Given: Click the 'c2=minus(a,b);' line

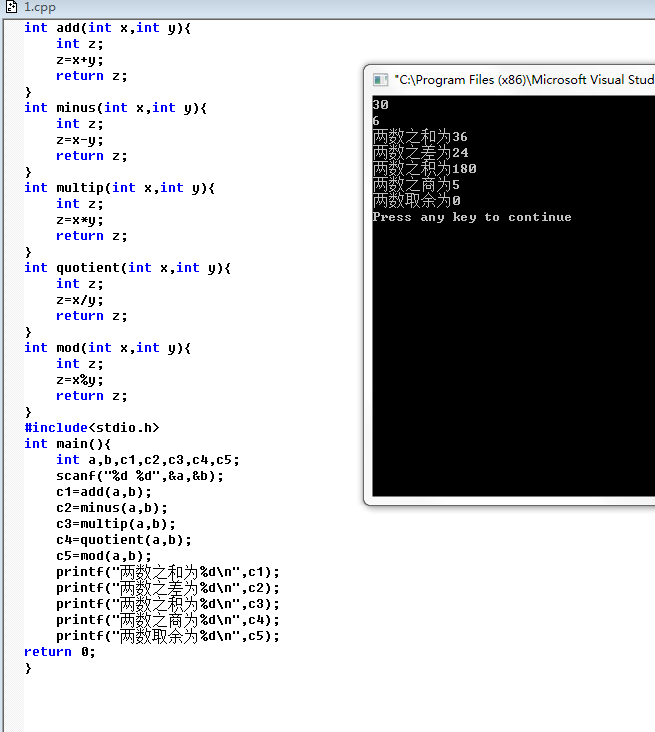Looking at the screenshot, I should (112, 507).
